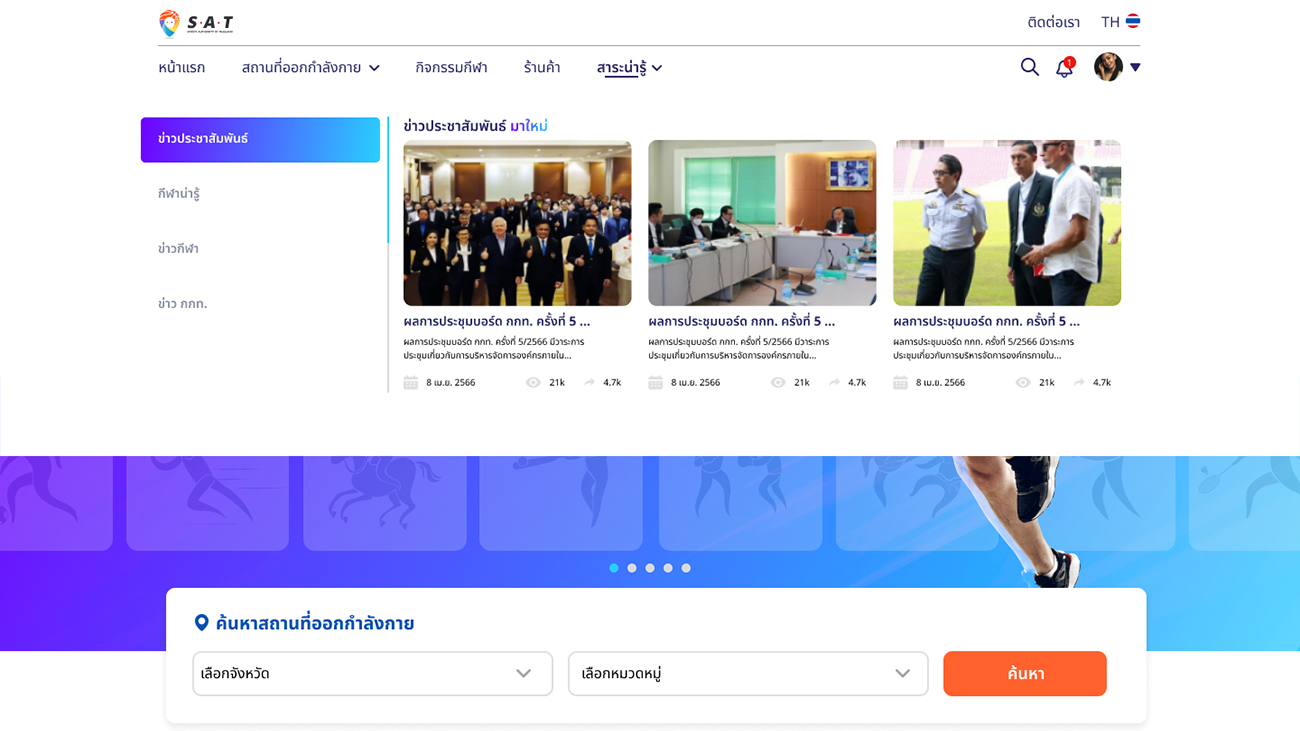Open the กิจกรรมกีฬา menu item

pyautogui.click(x=451, y=68)
